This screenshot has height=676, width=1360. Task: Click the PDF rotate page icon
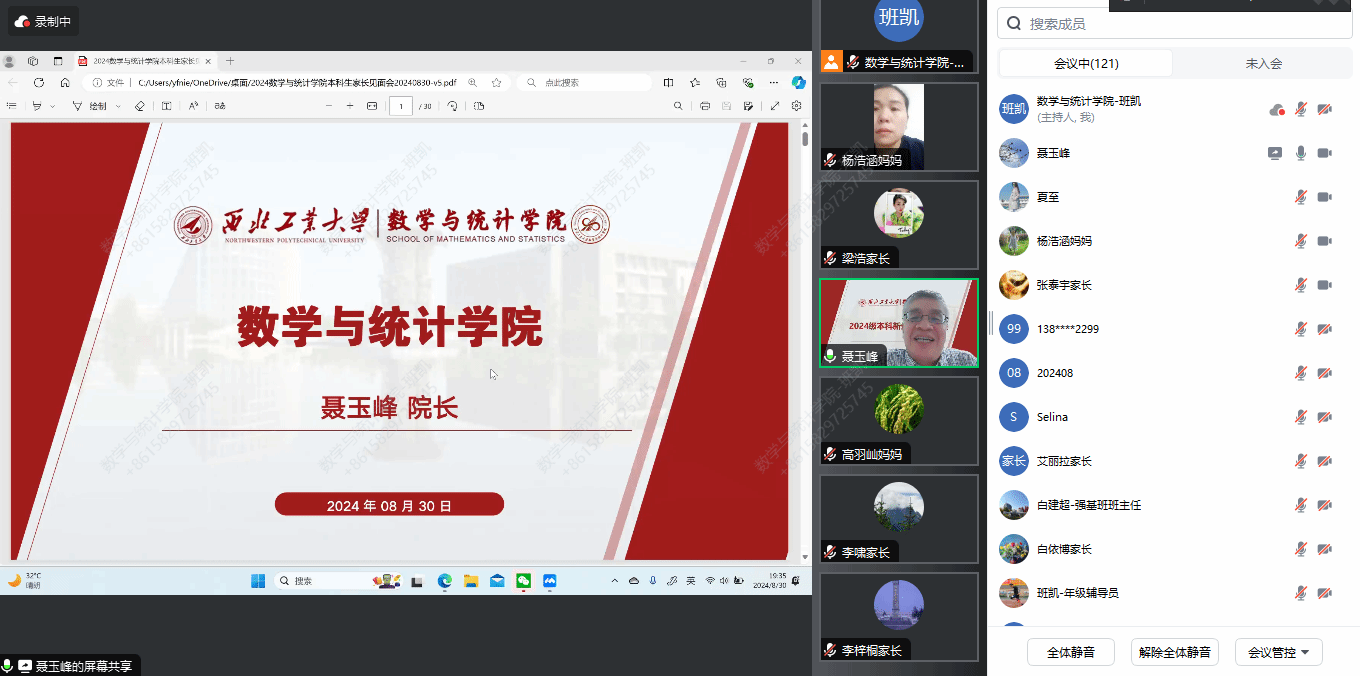tap(452, 106)
